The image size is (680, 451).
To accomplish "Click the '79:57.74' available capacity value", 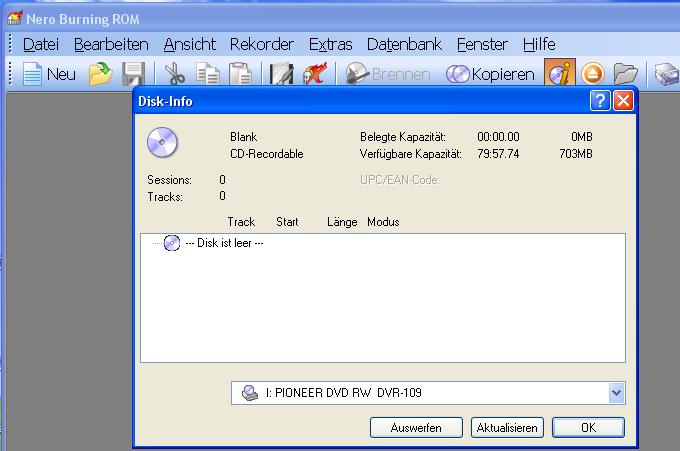I will tap(498, 154).
